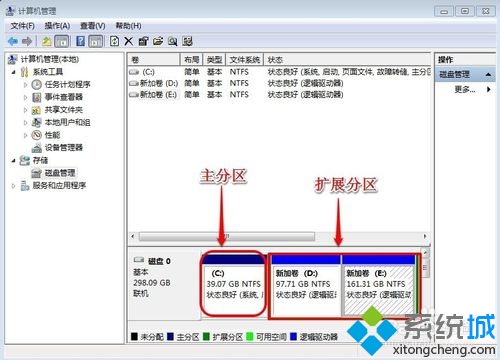Collapse the 存储 tree node
This screenshot has width=500, height=360.
click(x=13, y=161)
